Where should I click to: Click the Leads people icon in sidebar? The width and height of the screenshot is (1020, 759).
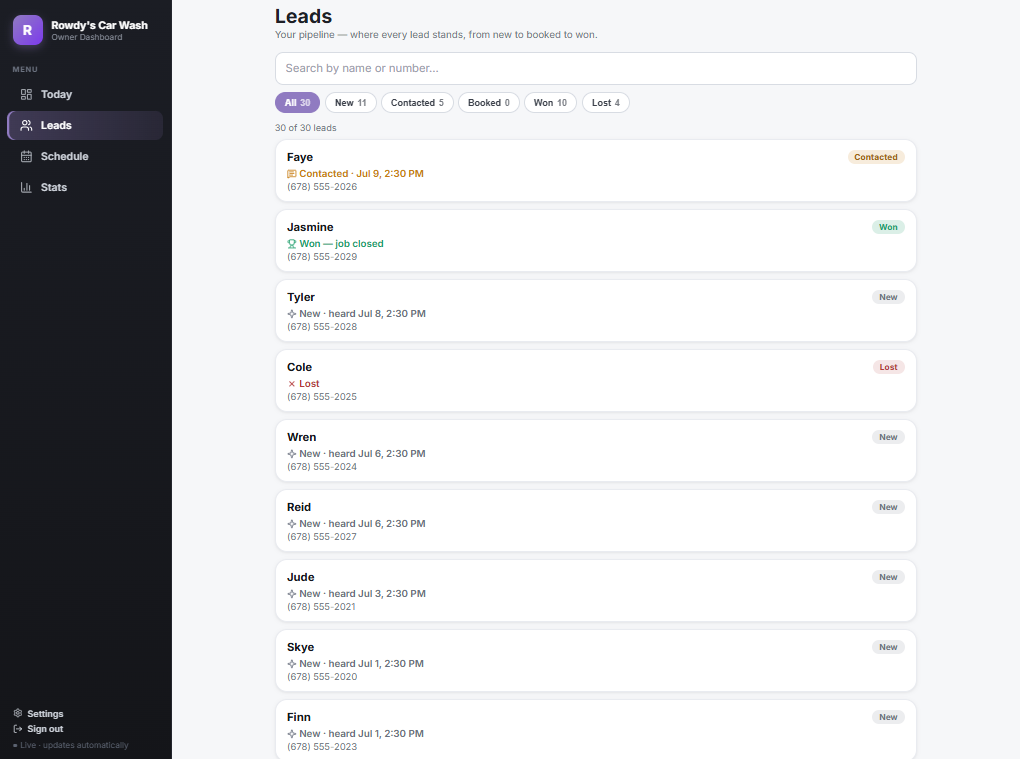point(26,126)
